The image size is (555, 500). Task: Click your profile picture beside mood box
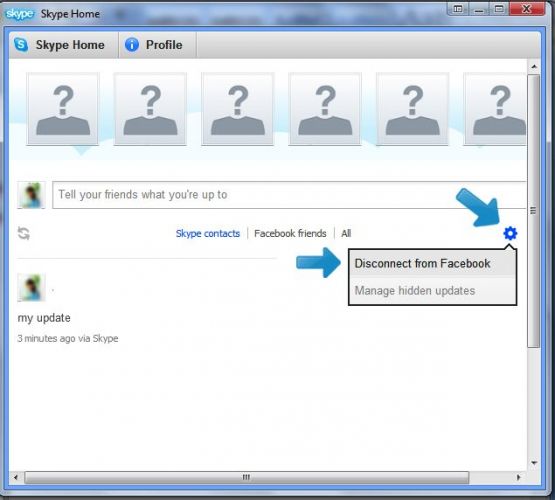(31, 195)
